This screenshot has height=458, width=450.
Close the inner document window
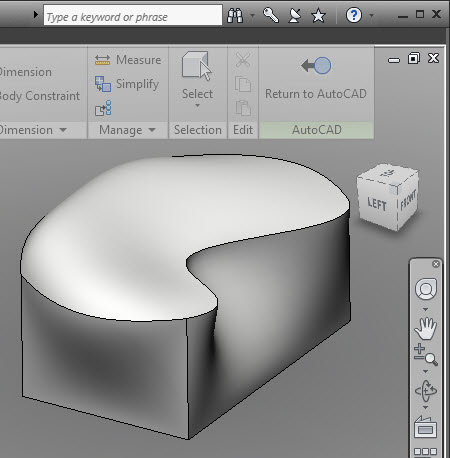[433, 58]
